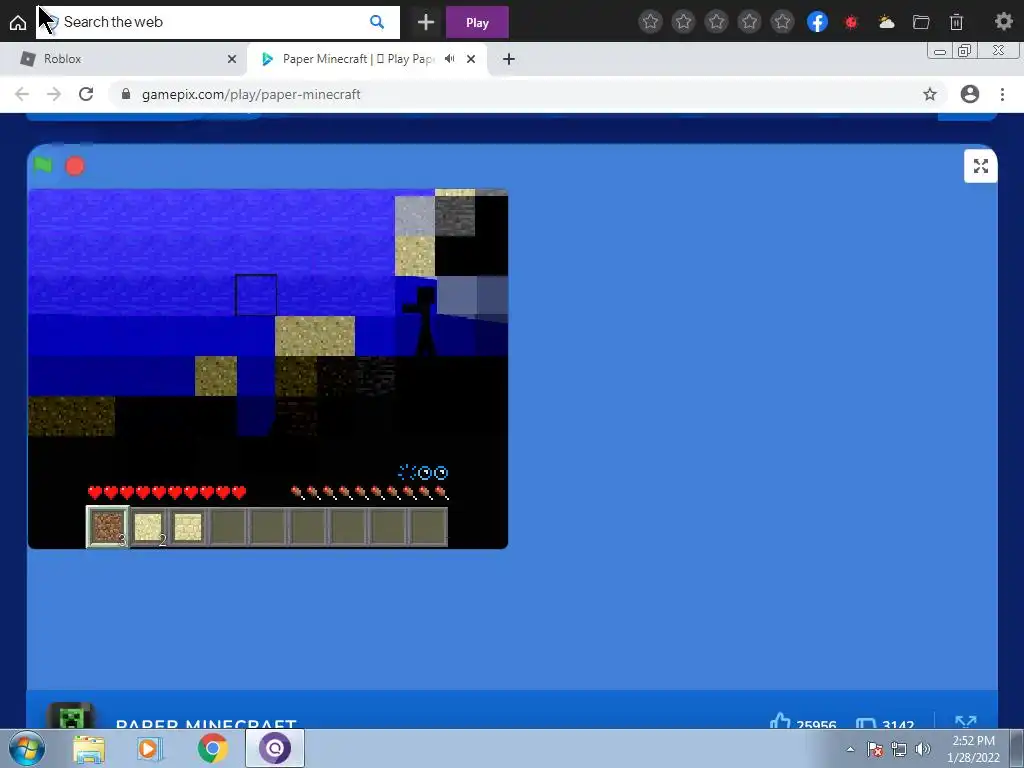1024x768 pixels.
Task: Bookmark this page with the star
Action: coord(930,94)
